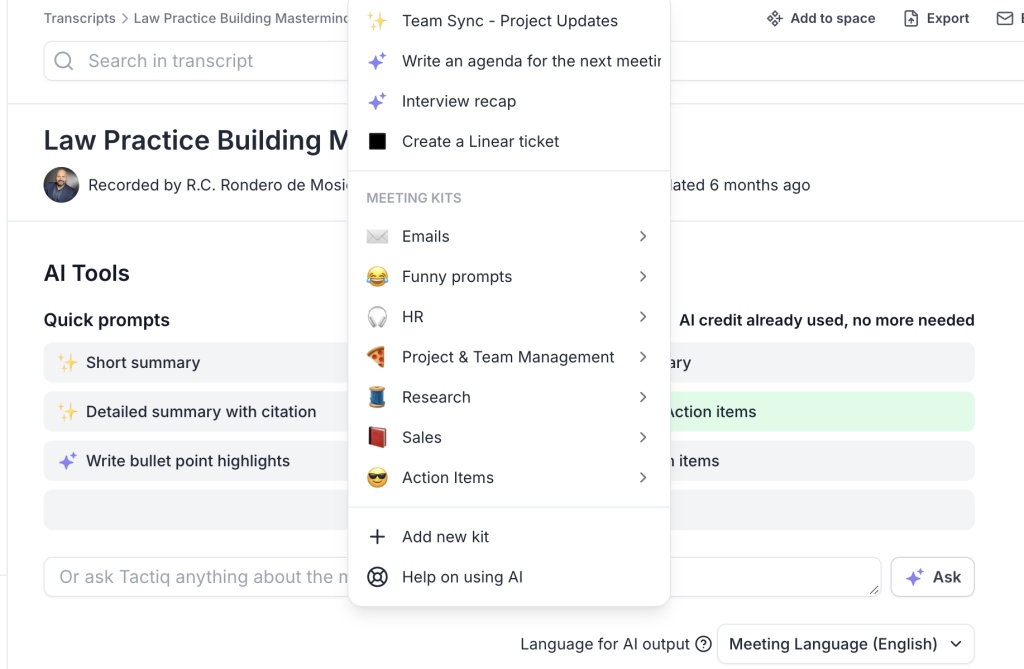
Task: Click the plus icon for Add new kit
Action: pyautogui.click(x=377, y=537)
